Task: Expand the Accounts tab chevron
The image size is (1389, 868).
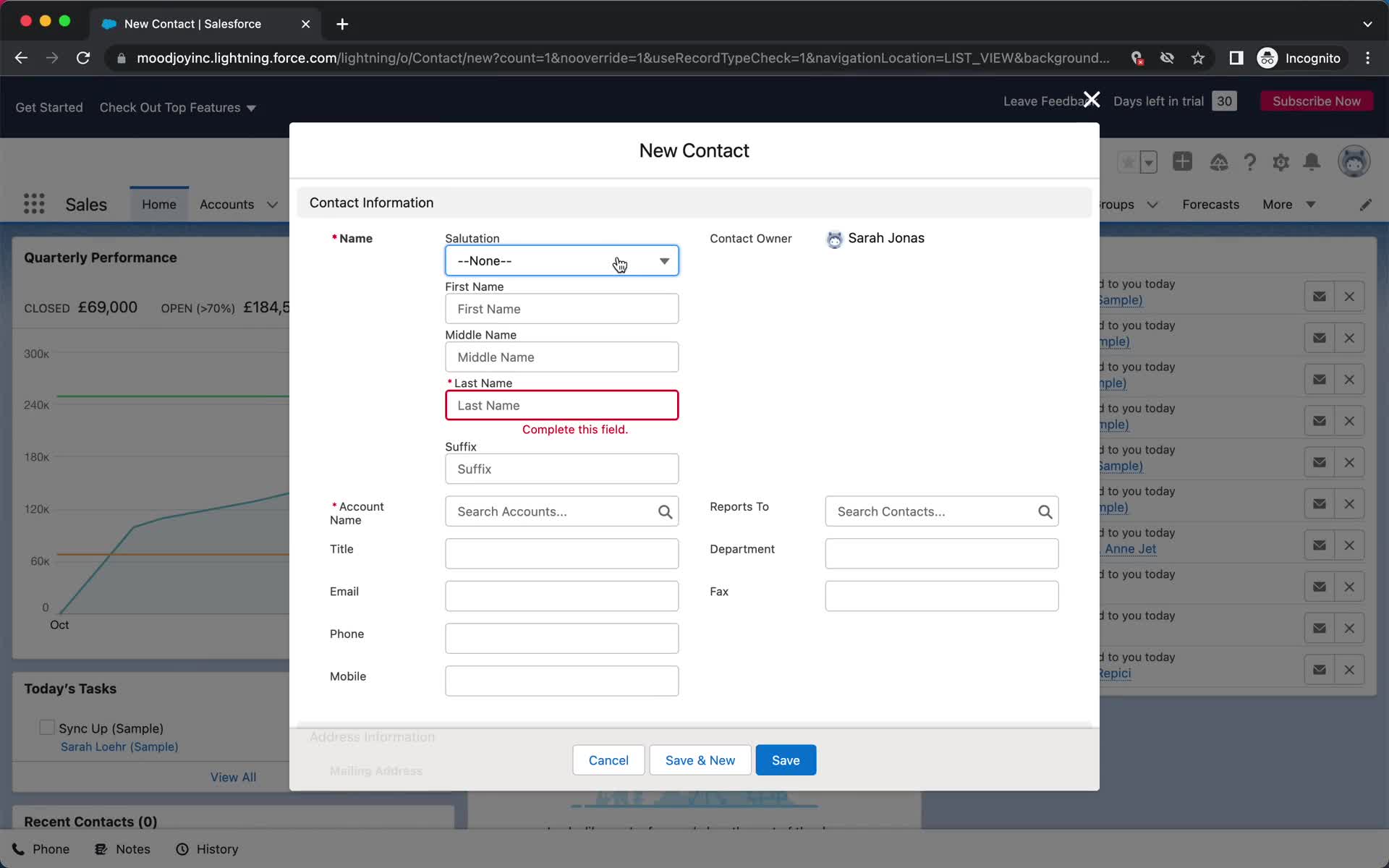Action: point(272,205)
